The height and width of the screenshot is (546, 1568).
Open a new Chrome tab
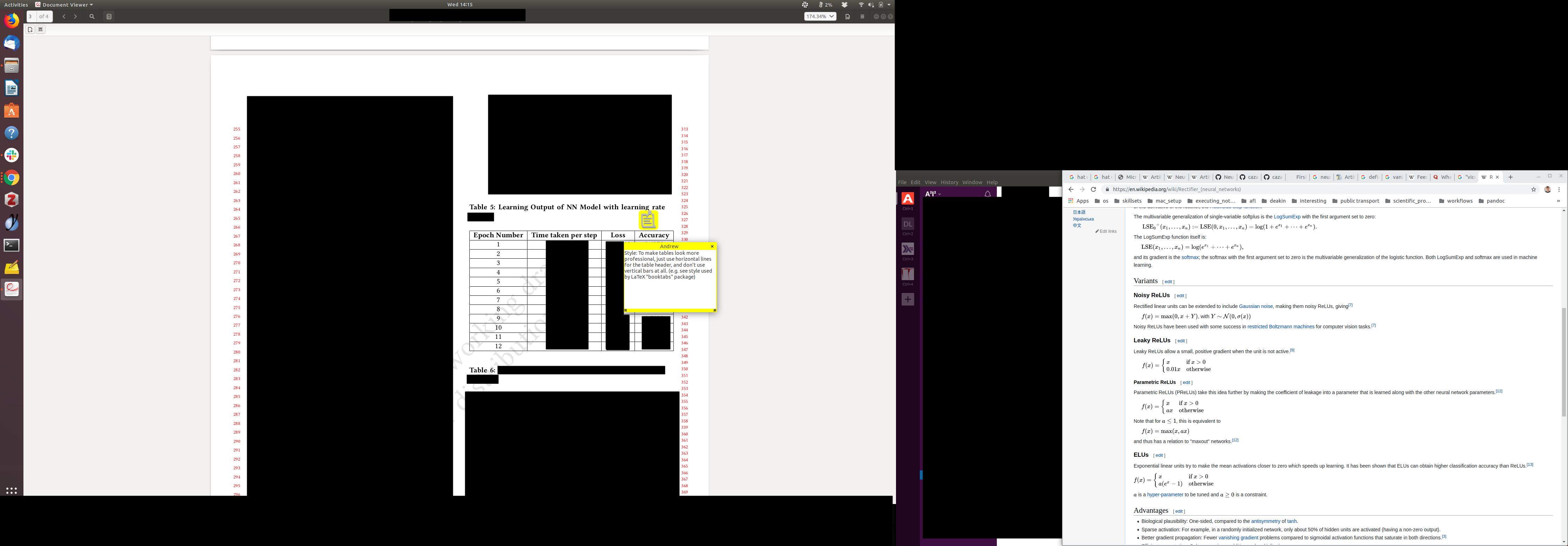(x=1510, y=177)
